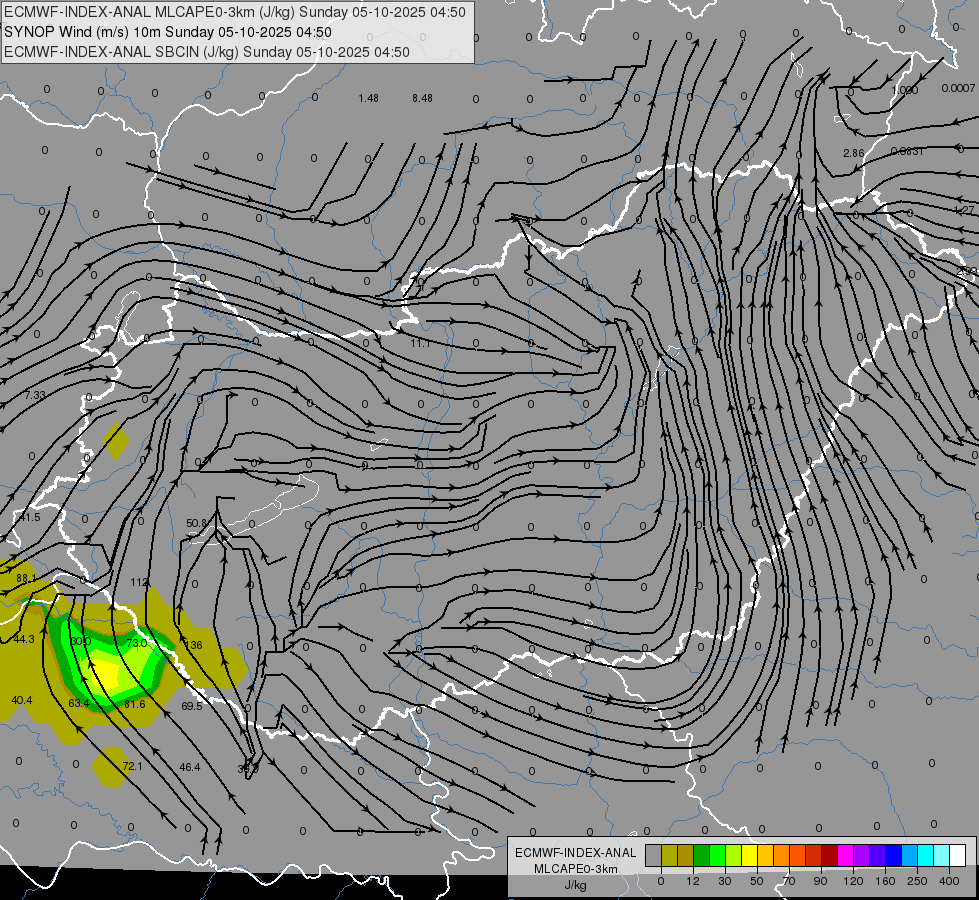Click the legend tick value 70
The image size is (979, 900).
tap(789, 881)
